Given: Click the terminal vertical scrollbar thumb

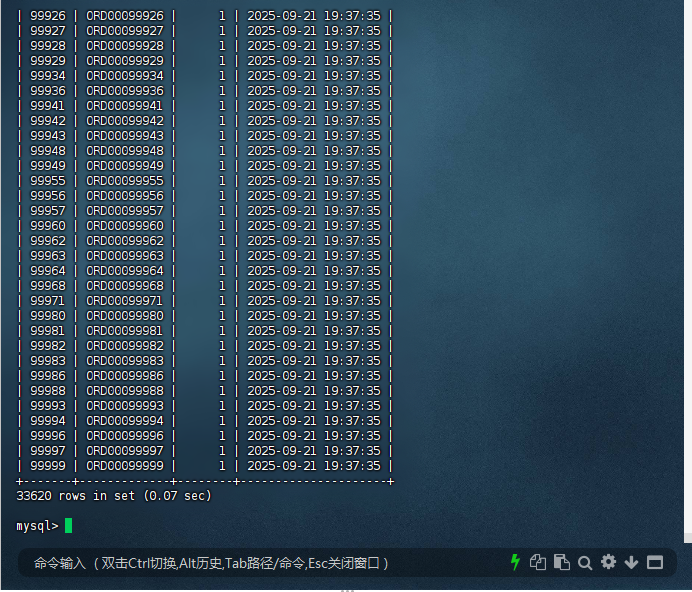Looking at the screenshot, I should (x=688, y=538).
